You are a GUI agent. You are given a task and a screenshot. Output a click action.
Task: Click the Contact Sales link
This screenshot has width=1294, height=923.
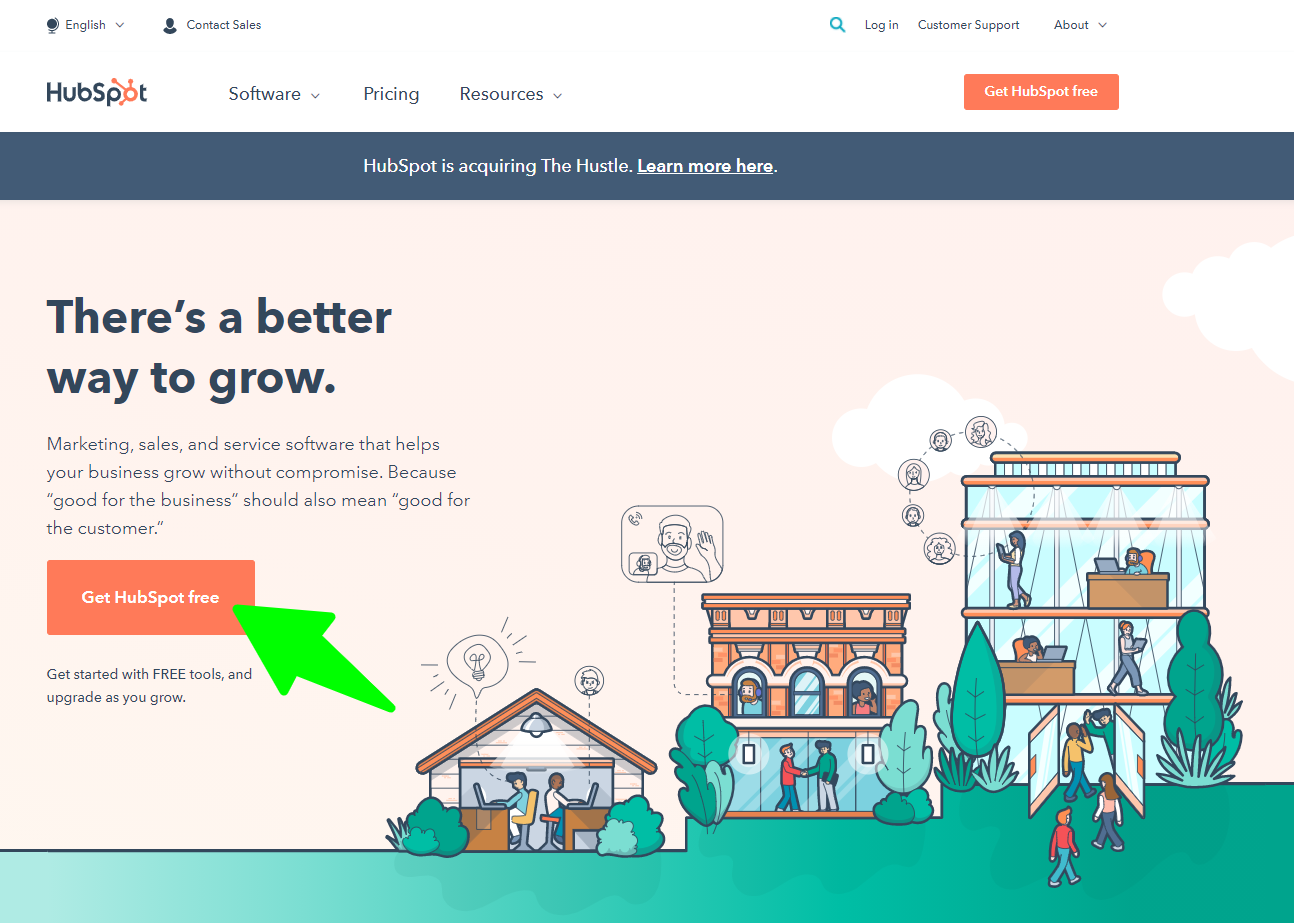pyautogui.click(x=223, y=24)
